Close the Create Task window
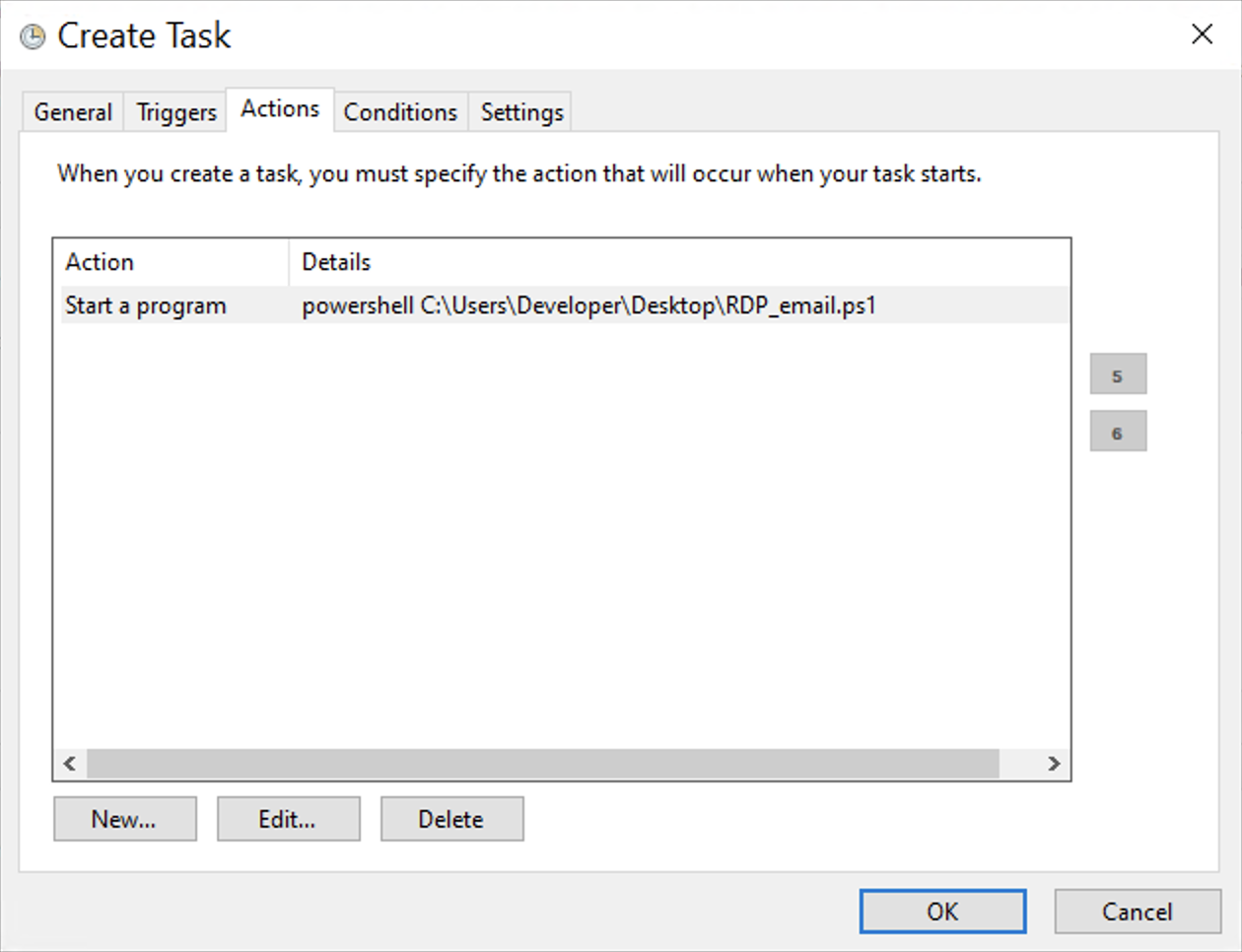Screen dimensions: 1242x952 (1202, 34)
